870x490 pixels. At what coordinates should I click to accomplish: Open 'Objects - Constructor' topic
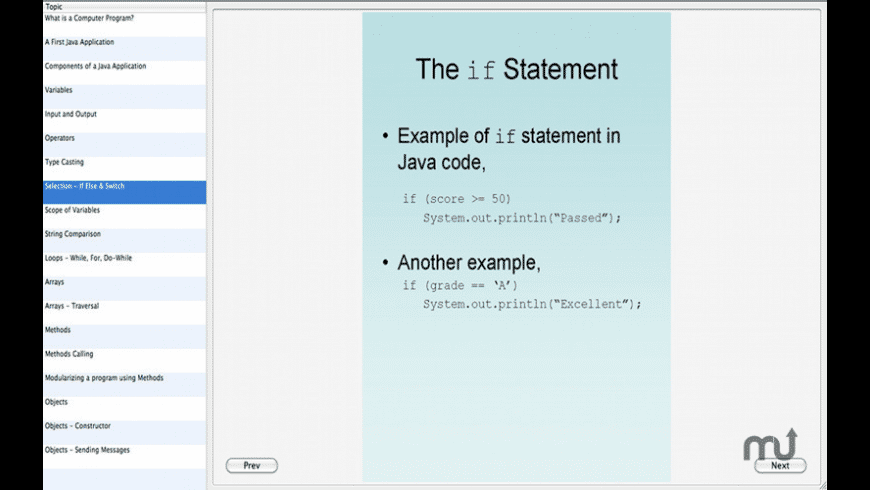pyautogui.click(x=124, y=432)
